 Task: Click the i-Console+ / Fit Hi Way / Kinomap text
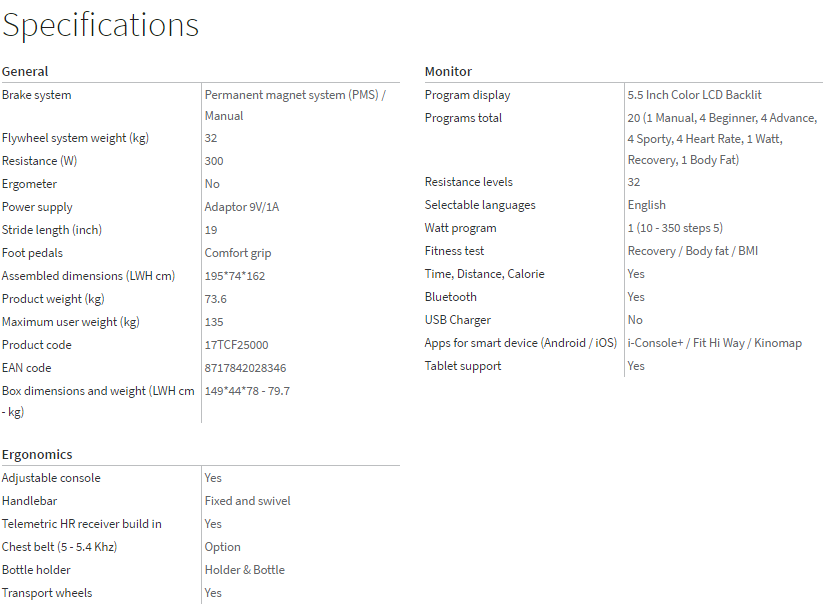pos(714,343)
